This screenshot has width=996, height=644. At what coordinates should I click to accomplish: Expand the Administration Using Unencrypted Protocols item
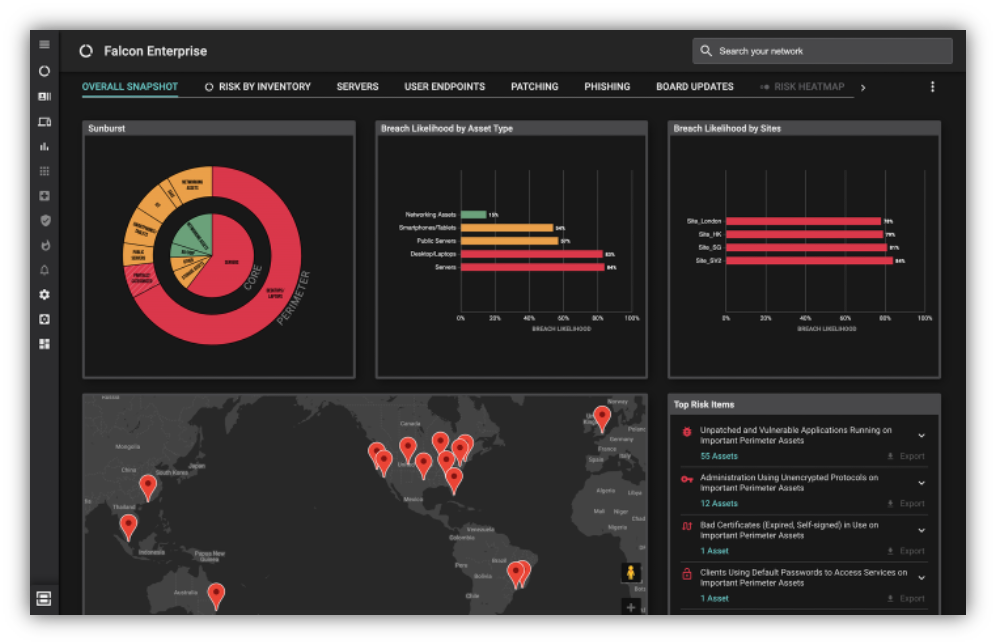point(922,483)
